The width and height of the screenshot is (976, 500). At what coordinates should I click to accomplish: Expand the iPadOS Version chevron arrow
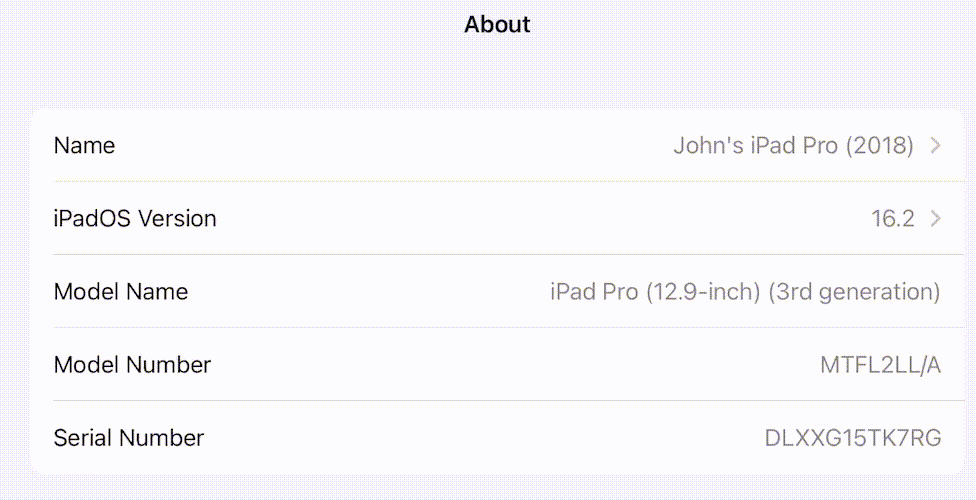pyautogui.click(x=936, y=219)
